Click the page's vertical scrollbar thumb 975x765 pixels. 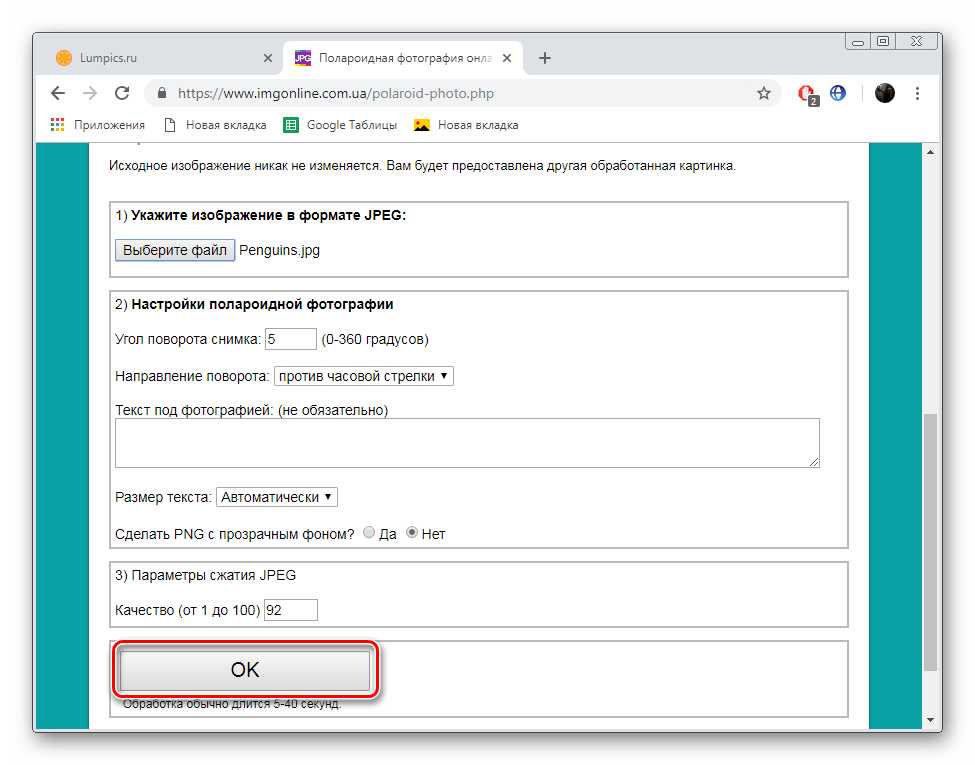tap(930, 540)
